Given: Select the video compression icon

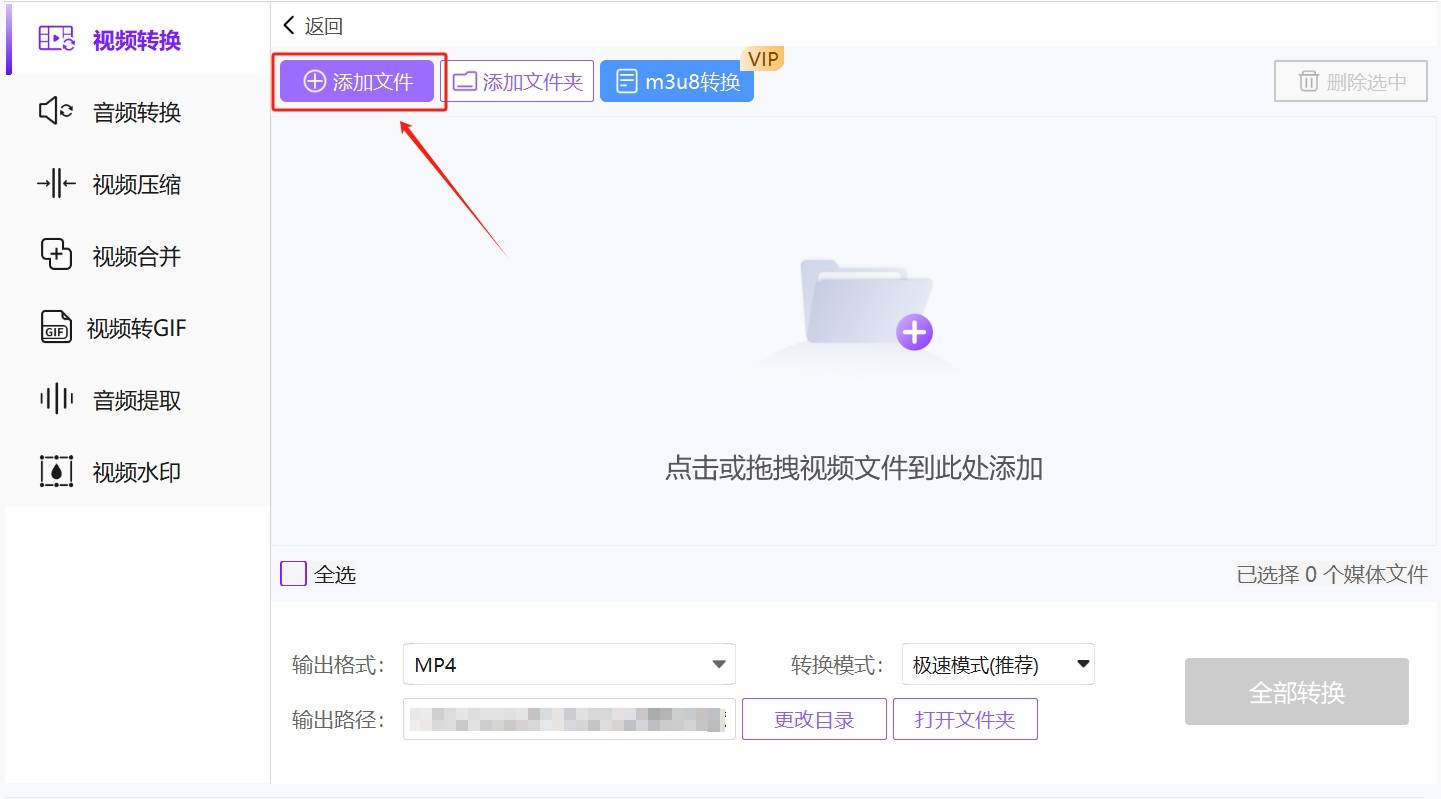Looking at the screenshot, I should point(56,184).
